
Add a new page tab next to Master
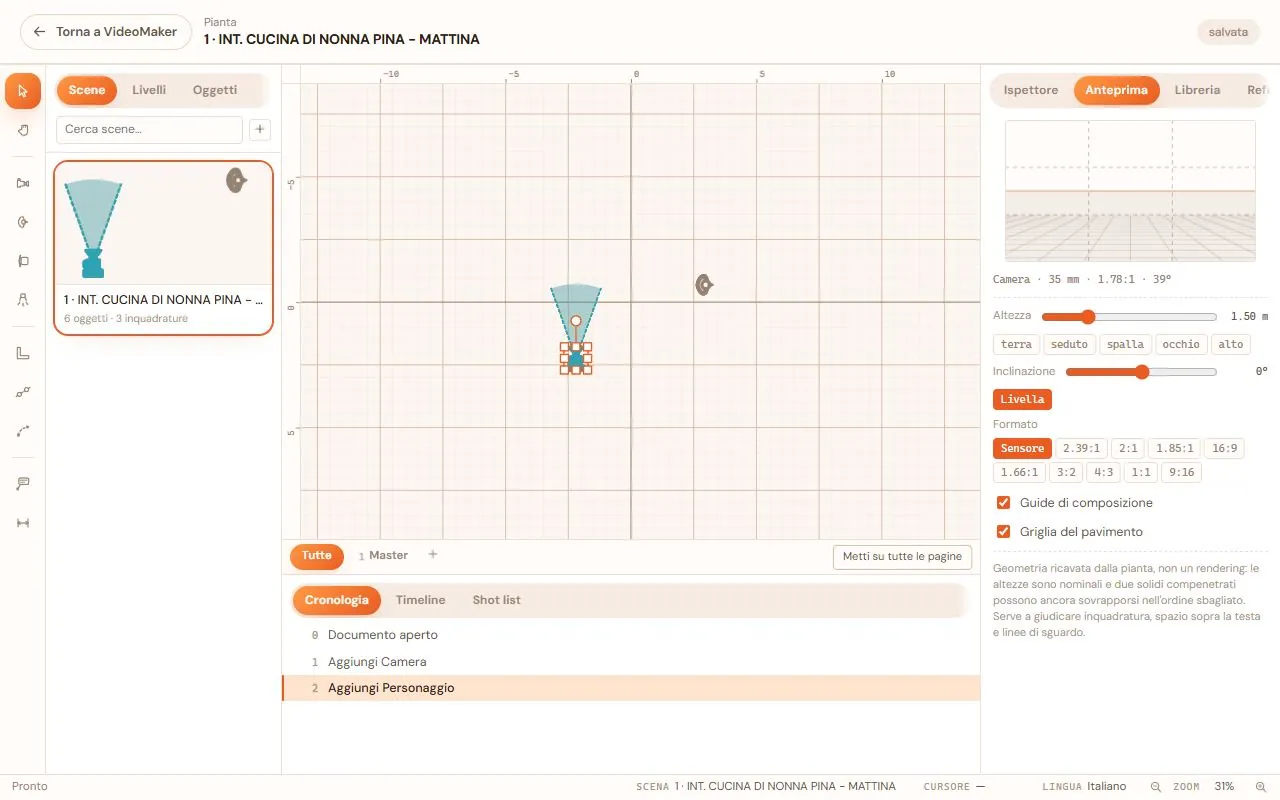[x=433, y=554]
